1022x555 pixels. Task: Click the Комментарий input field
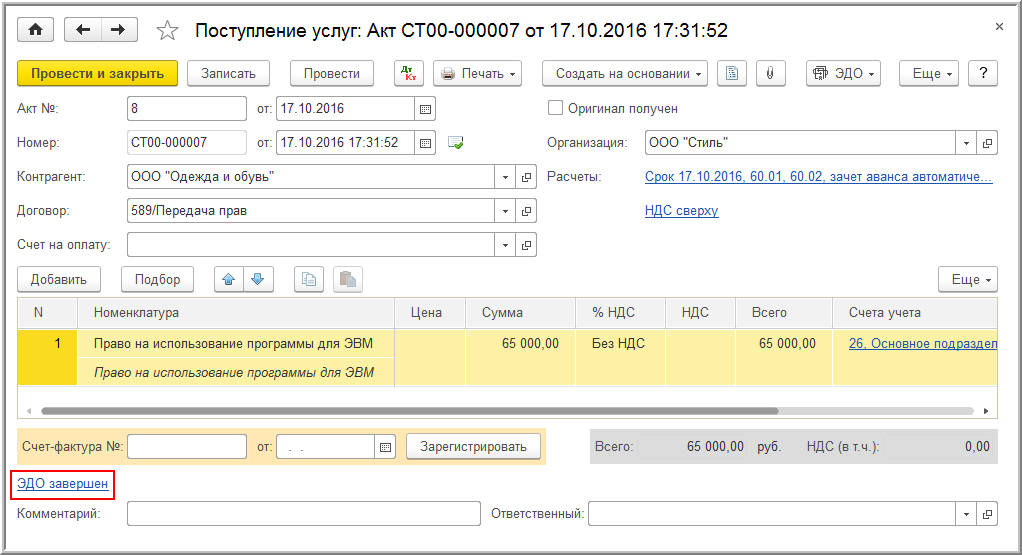click(x=304, y=514)
